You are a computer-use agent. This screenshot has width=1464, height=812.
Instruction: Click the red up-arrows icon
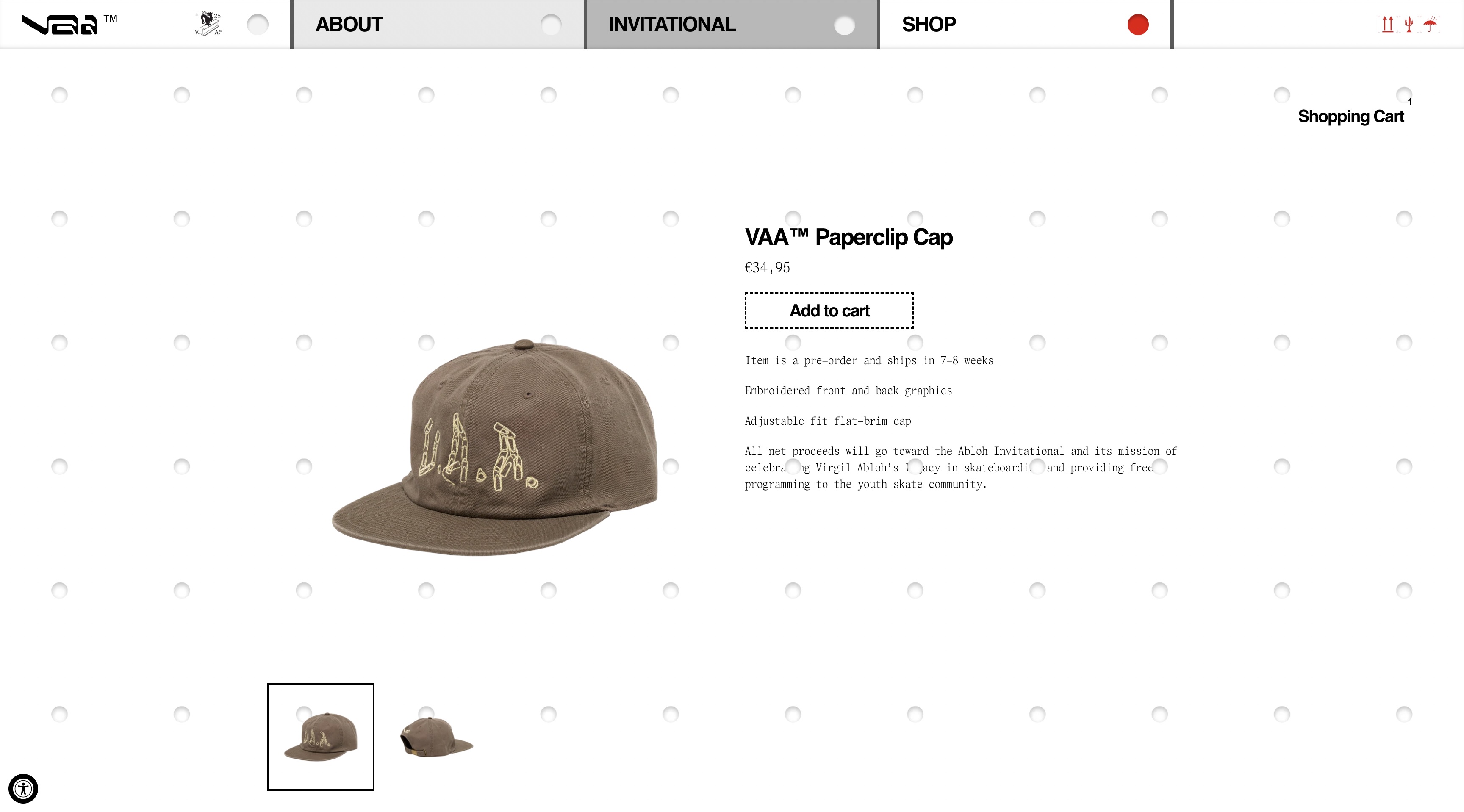[x=1387, y=25]
